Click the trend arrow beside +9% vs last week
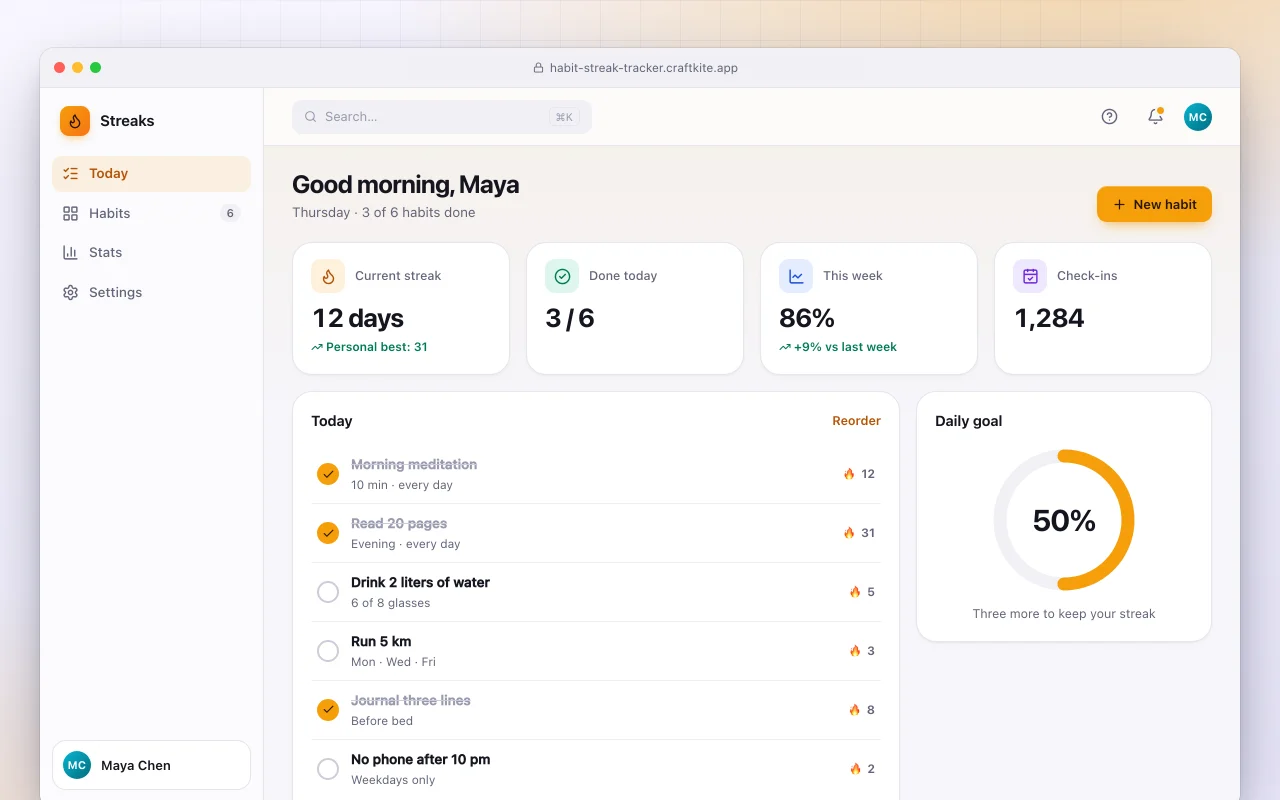The height and width of the screenshot is (800, 1280). [785, 347]
